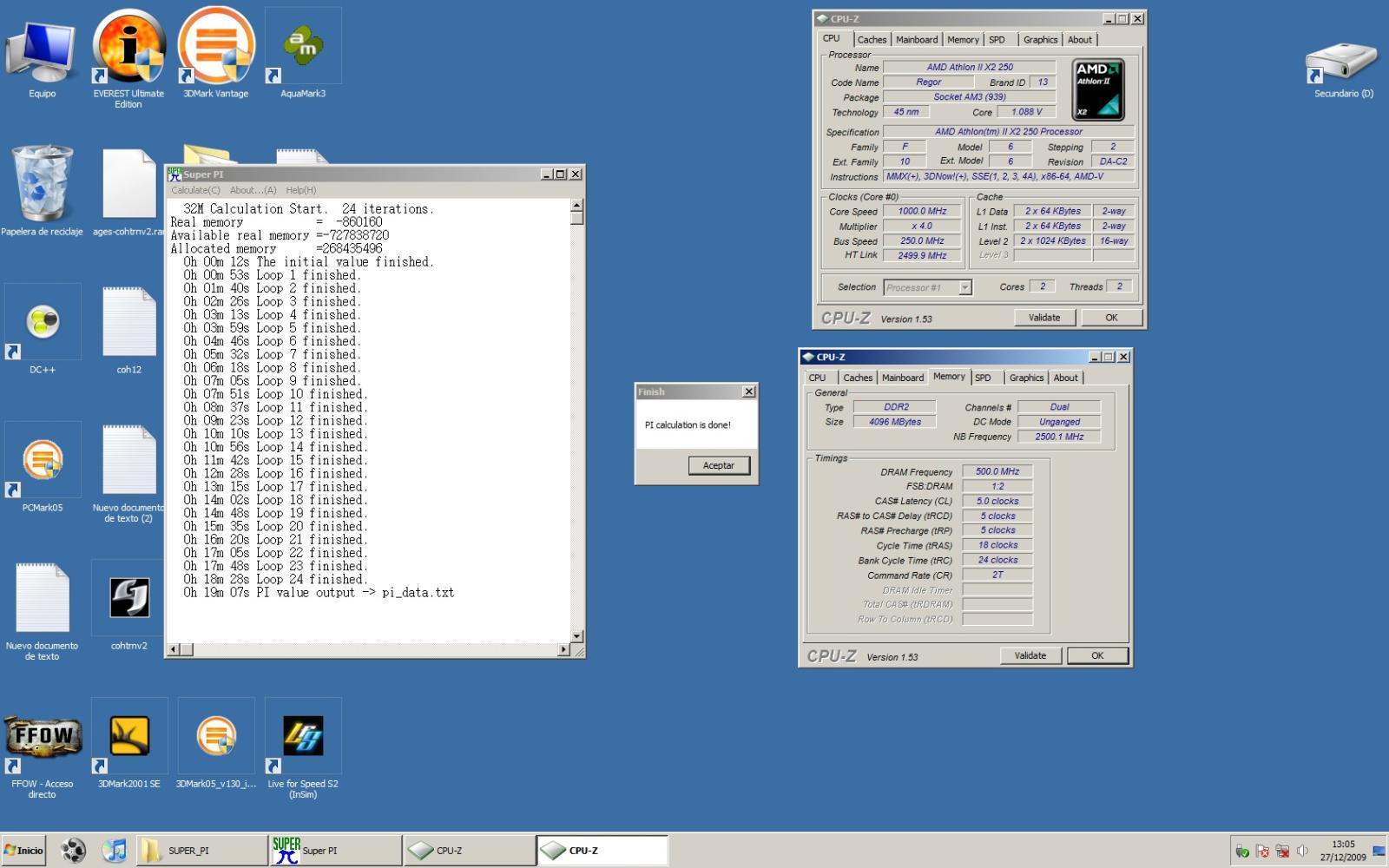Click OK in lower CPU-Z Memory window

[1097, 655]
